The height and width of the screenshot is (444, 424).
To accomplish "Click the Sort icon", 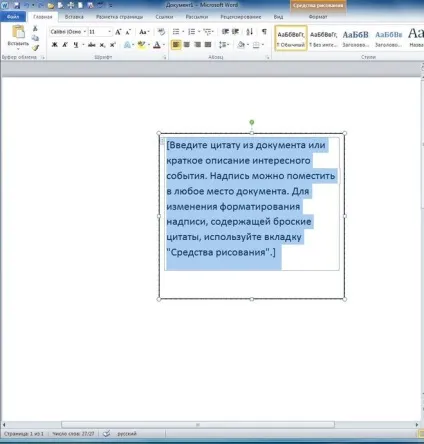I will (250, 32).
